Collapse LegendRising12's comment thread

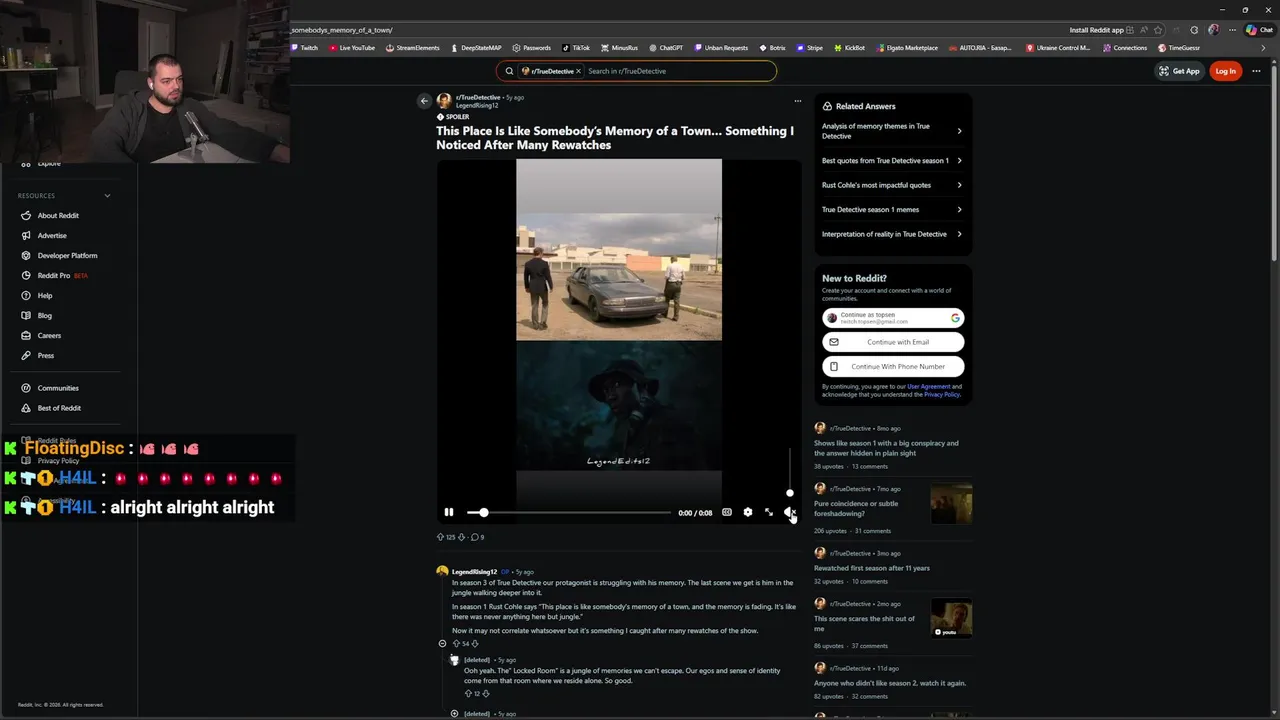coord(442,644)
